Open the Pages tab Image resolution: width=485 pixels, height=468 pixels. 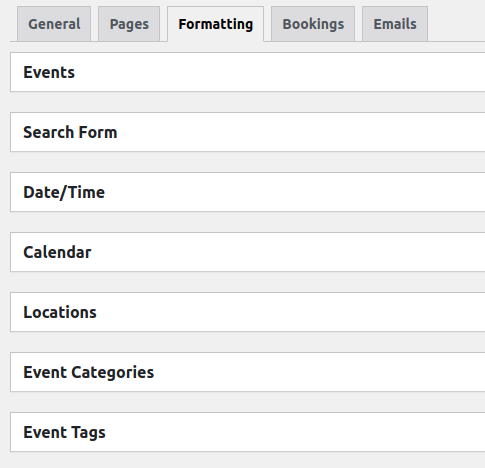pyautogui.click(x=129, y=24)
